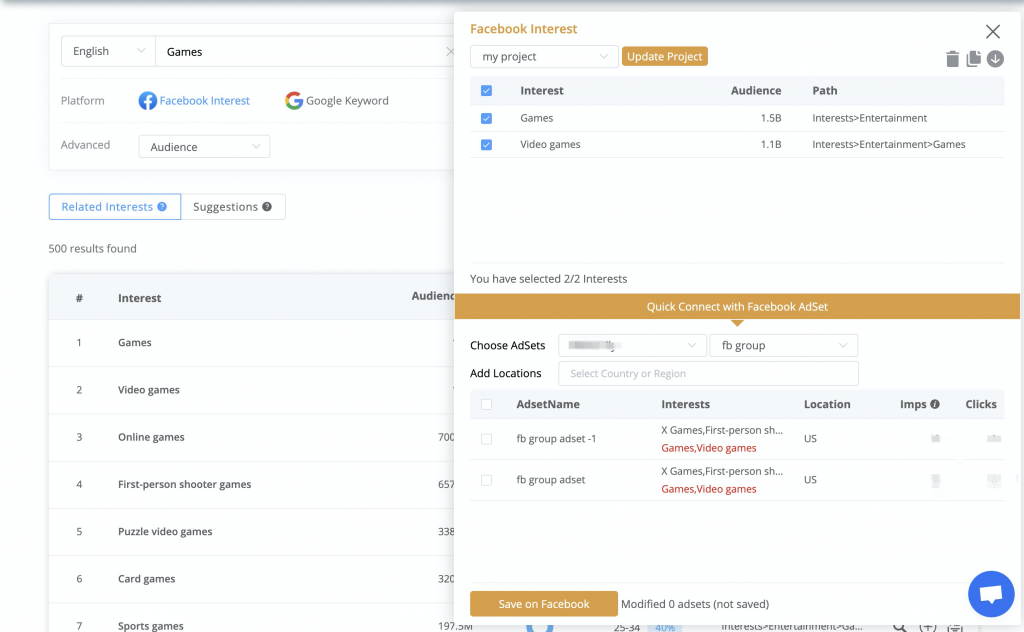Viewport: 1024px width, 632px height.
Task: Click the Interests>Entertainment path text
Action: click(870, 118)
